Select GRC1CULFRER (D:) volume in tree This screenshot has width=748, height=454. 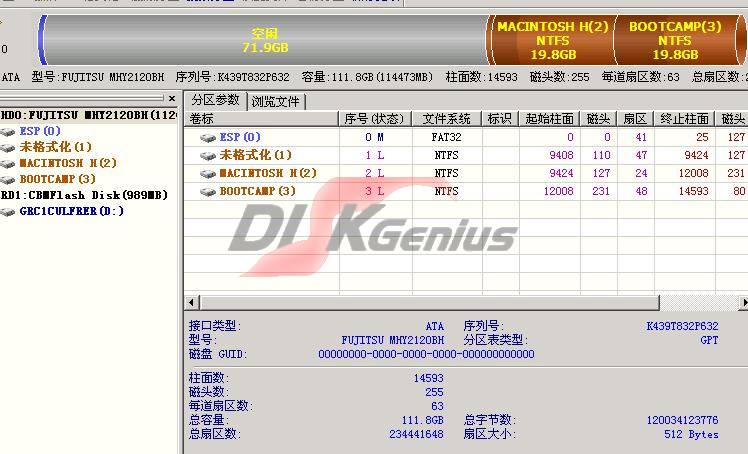pos(72,211)
